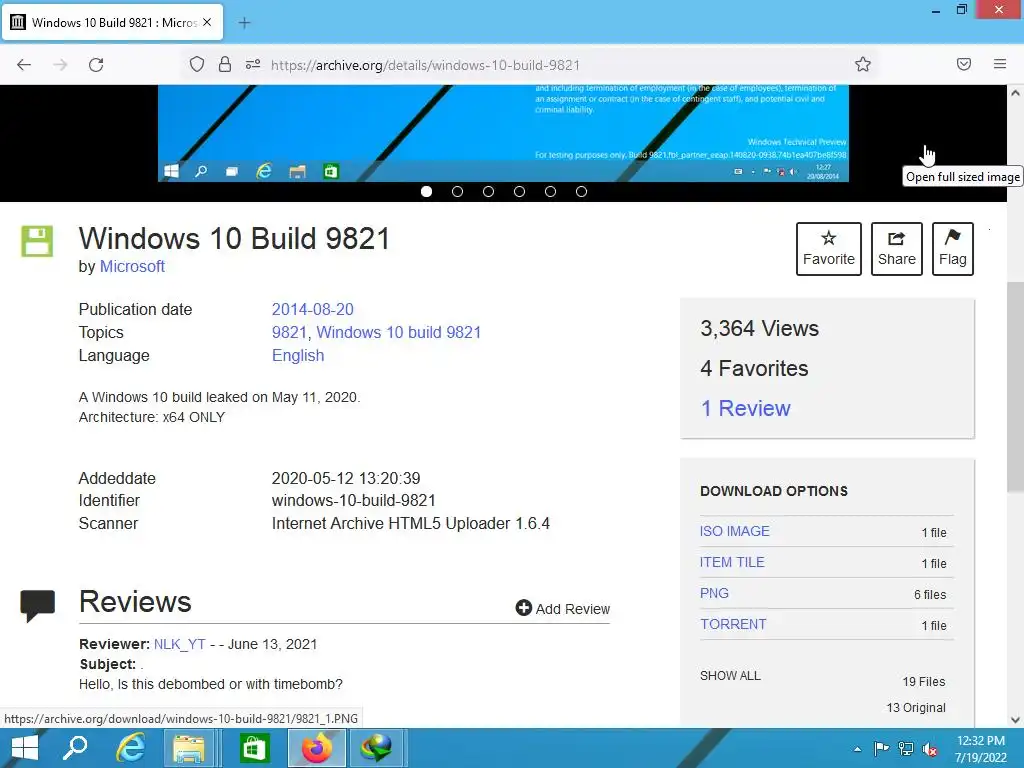Click the Reviews speech bubble icon
This screenshot has height=768, width=1024.
[37, 605]
